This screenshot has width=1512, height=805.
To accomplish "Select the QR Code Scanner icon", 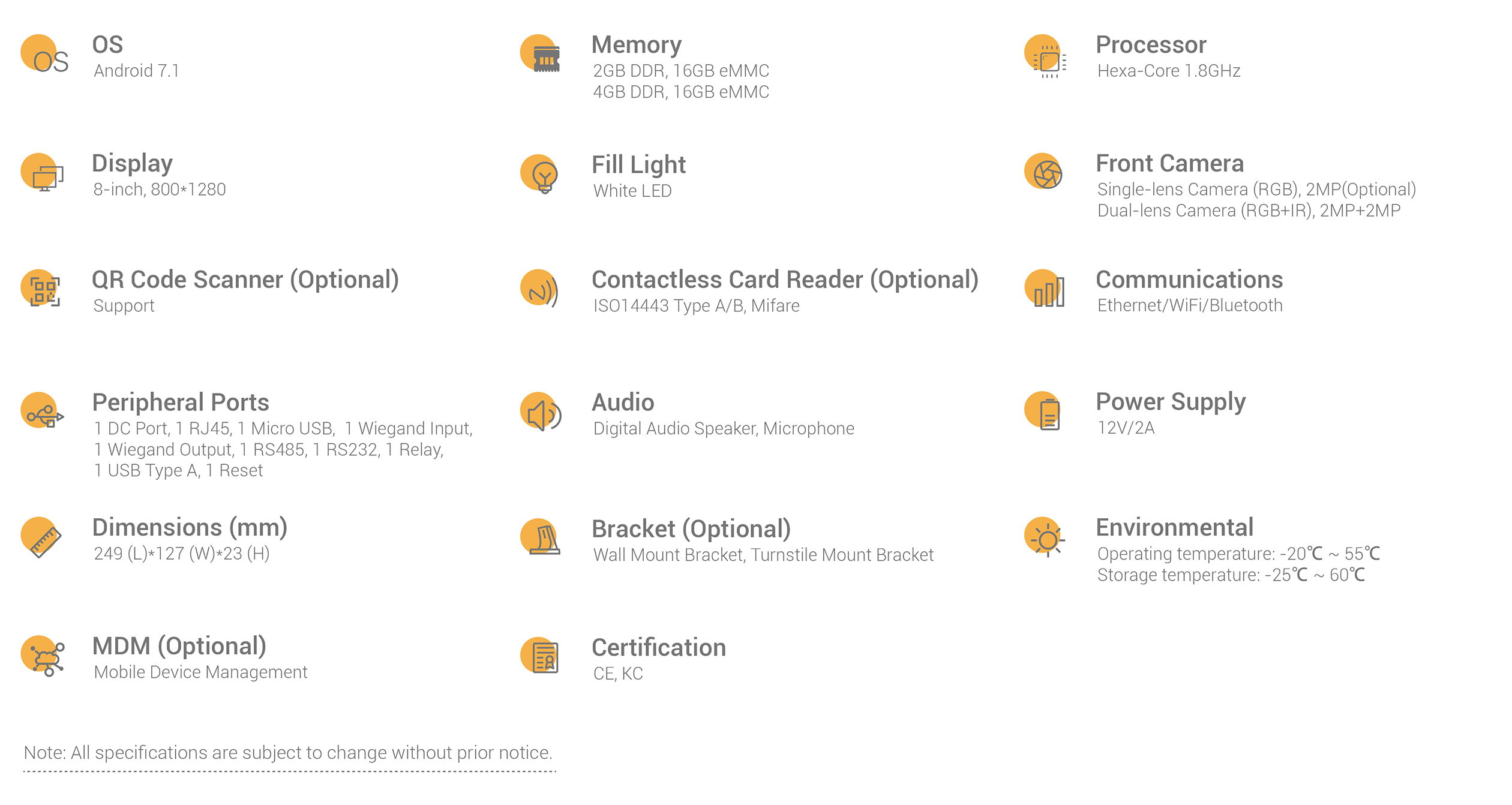I will click(41, 288).
